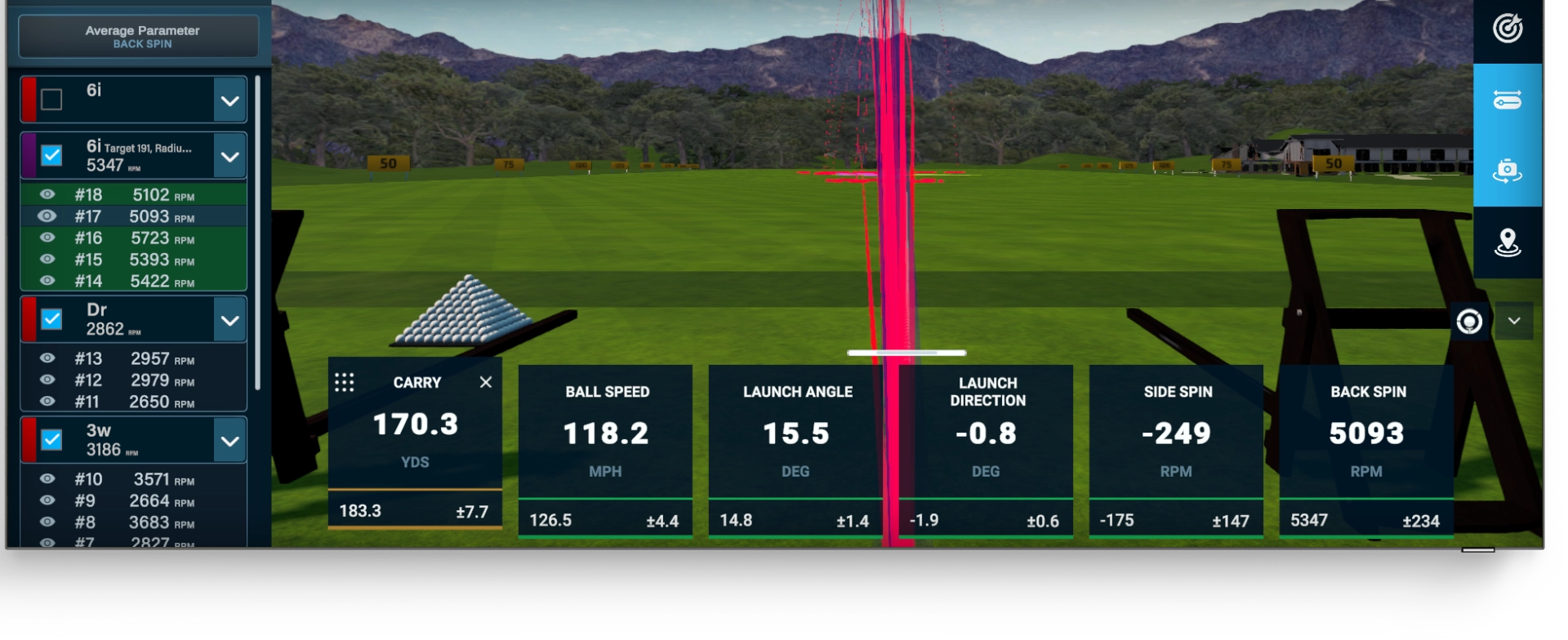Enable the unchecked 6i club checkbox
Viewport: 1568px width, 640px height.
(x=51, y=100)
